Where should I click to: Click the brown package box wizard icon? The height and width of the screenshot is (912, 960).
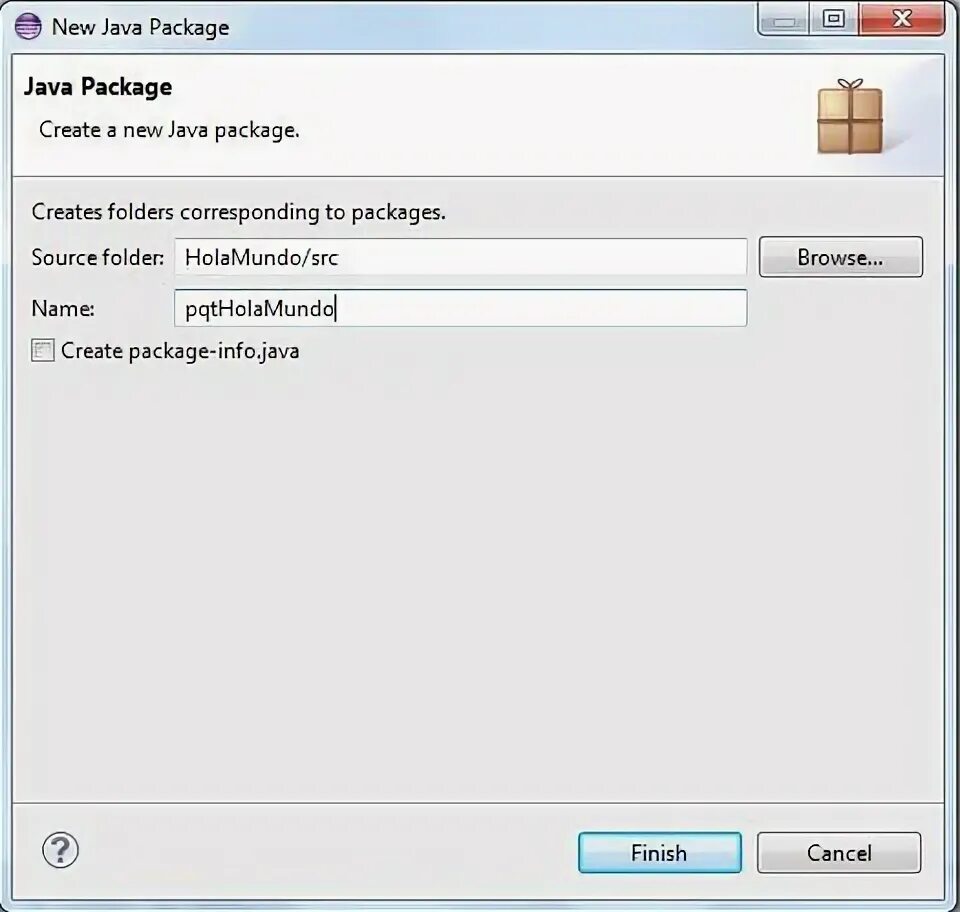(x=850, y=116)
